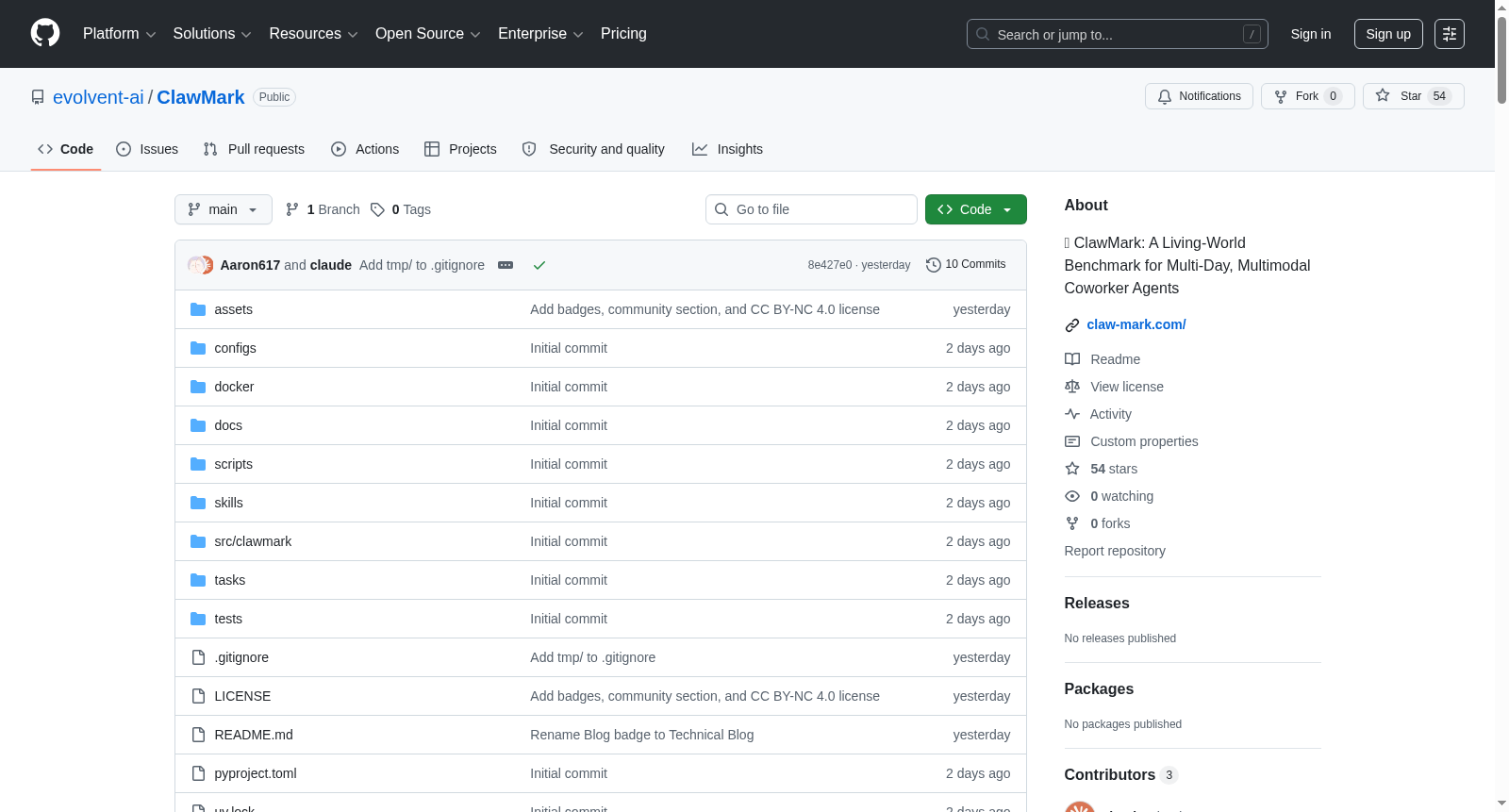Open the Platform menu dropdown
The width and height of the screenshot is (1509, 812).
pyautogui.click(x=119, y=34)
